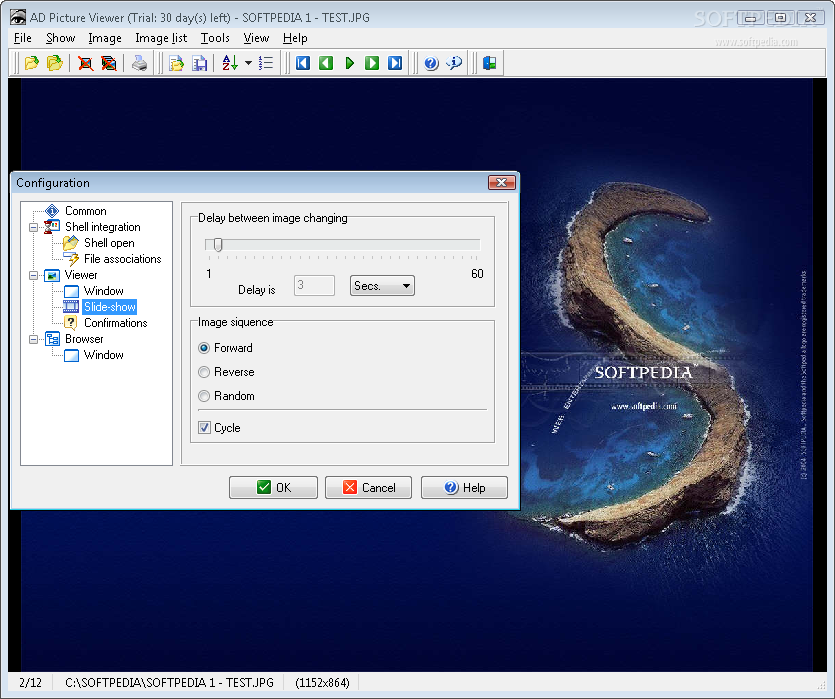Select Window under Viewer
Viewport: 835px width, 699px height.
pos(103,291)
